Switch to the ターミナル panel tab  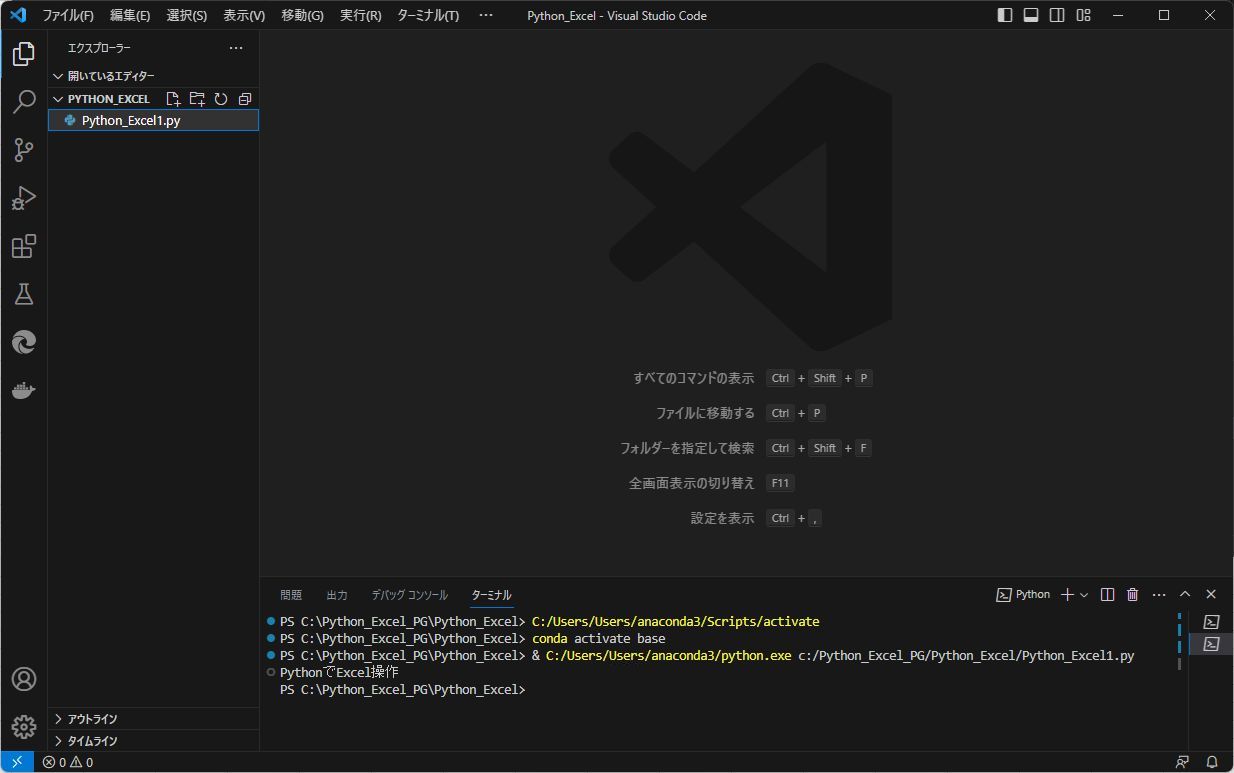(x=492, y=595)
